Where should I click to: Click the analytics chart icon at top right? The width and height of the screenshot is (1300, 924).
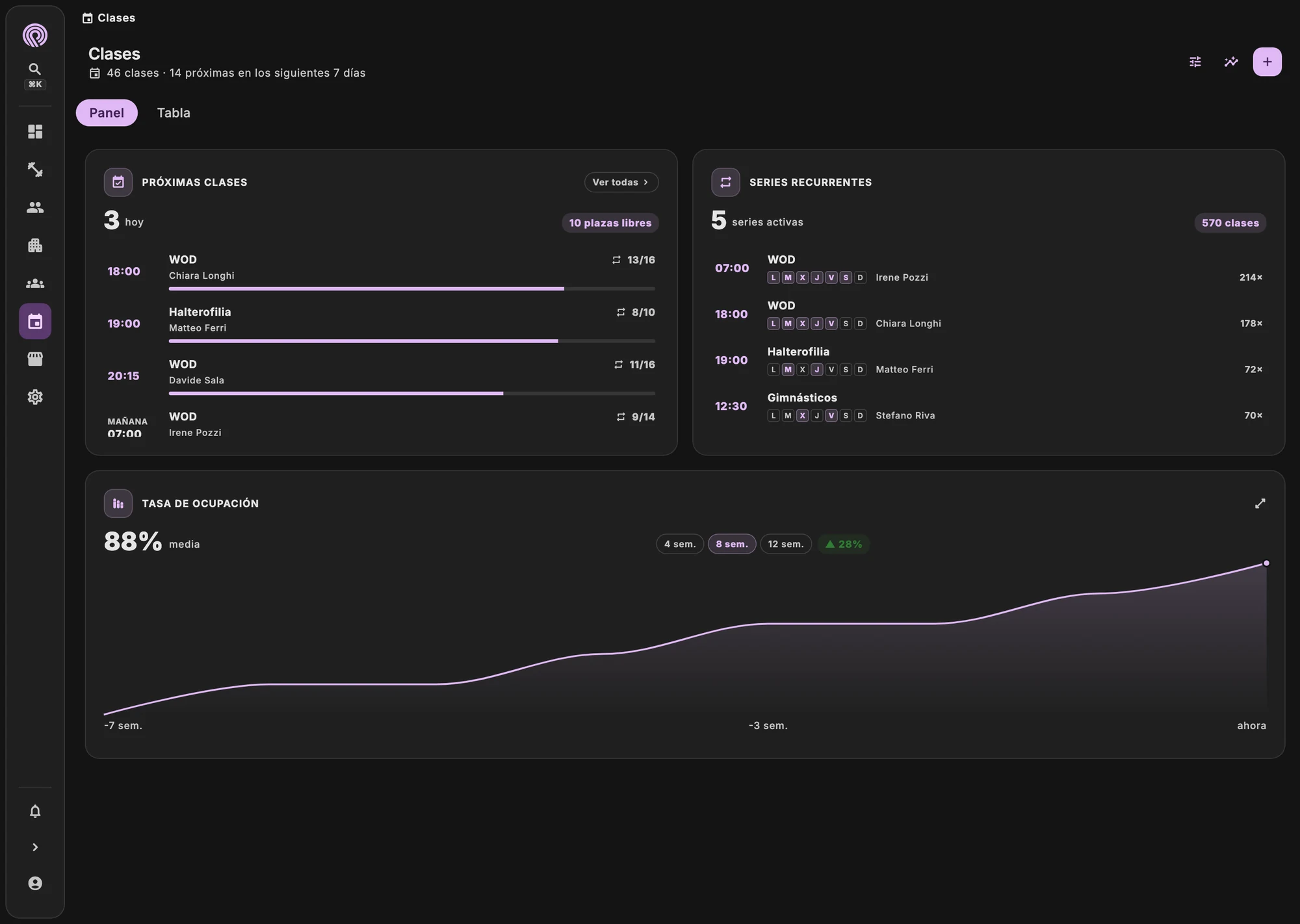pyautogui.click(x=1231, y=62)
